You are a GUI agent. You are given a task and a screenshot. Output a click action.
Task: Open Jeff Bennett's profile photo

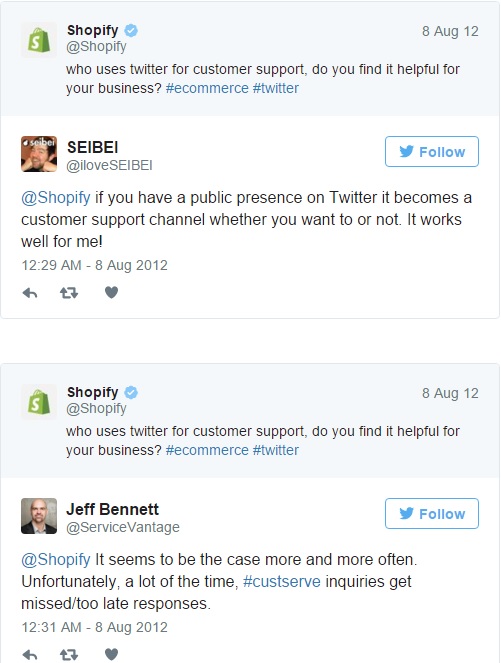coord(39,516)
